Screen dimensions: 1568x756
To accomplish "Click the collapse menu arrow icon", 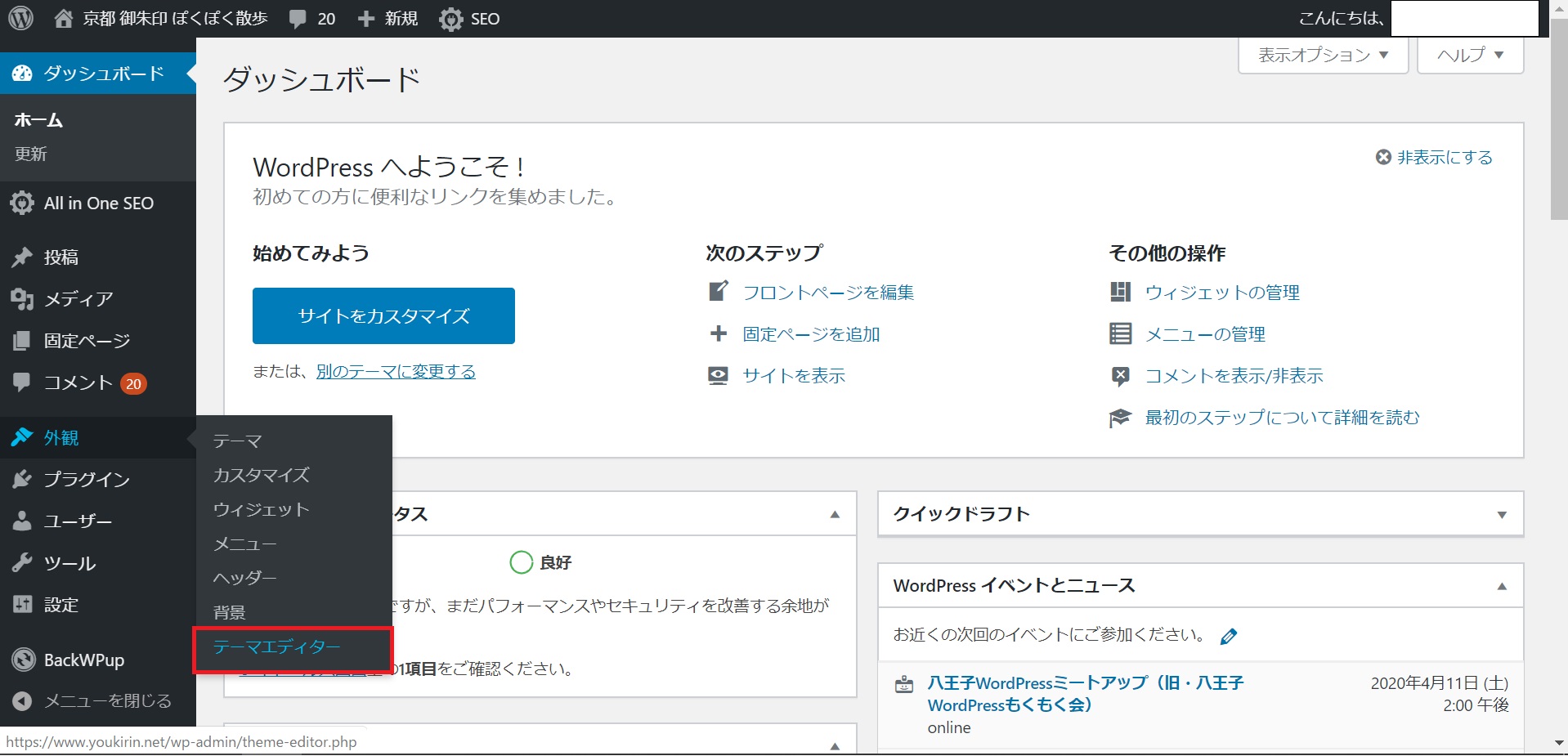I will point(23,701).
